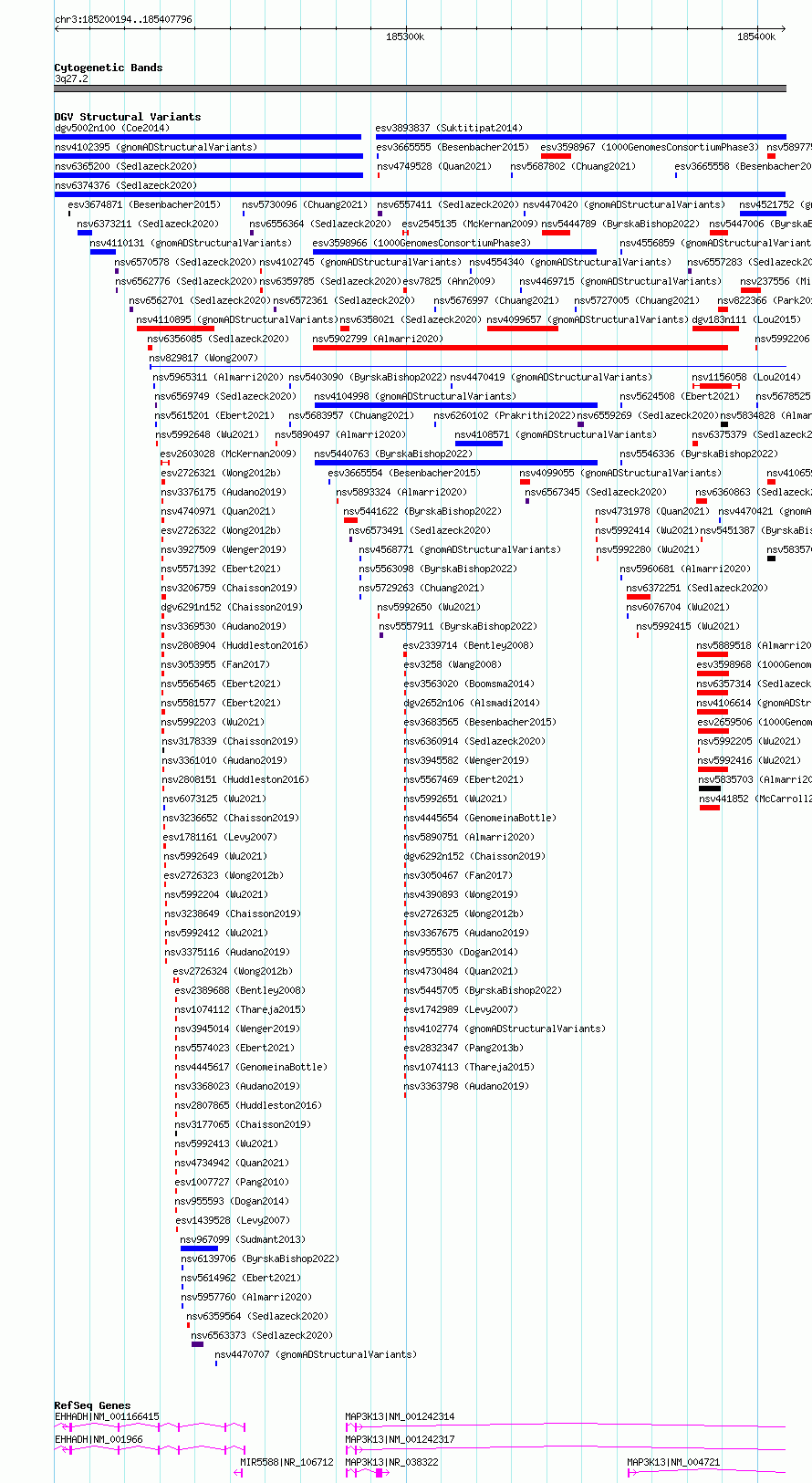Select the esv2339714 (Bentley2008) label
The height and width of the screenshot is (1483, 812).
tap(469, 645)
